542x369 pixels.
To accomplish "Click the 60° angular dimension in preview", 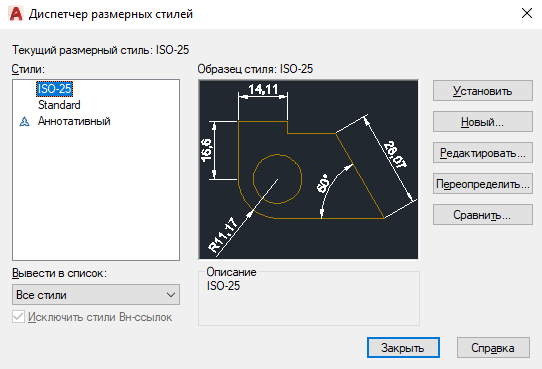I will (324, 183).
